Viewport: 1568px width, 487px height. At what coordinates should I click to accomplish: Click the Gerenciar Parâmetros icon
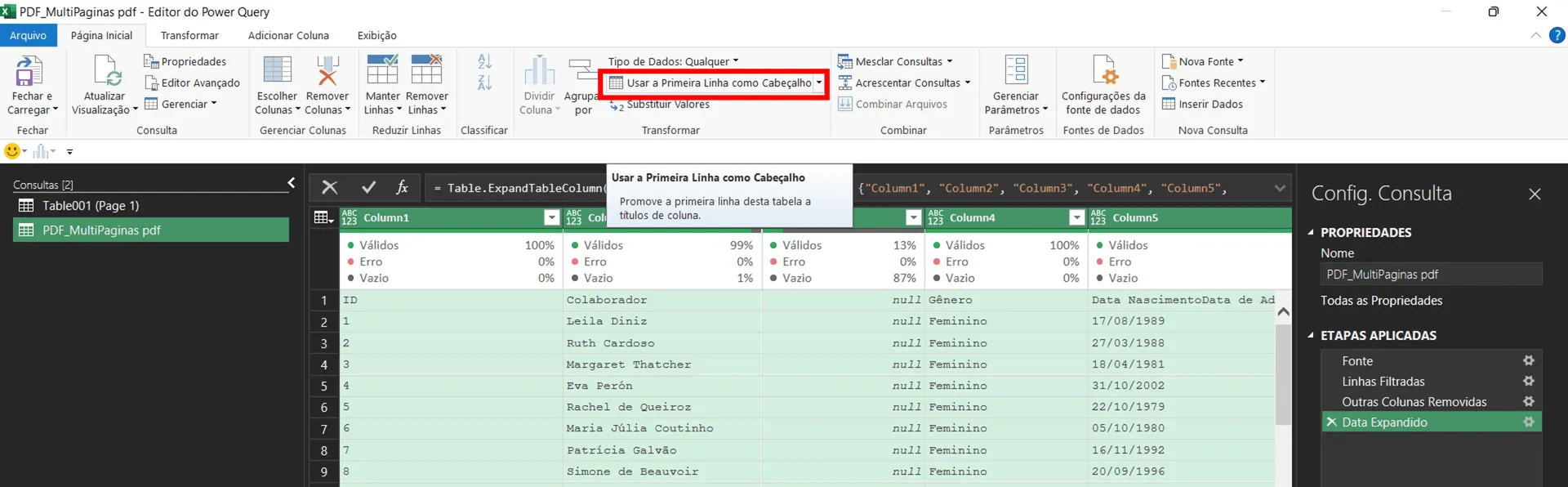point(1017,71)
